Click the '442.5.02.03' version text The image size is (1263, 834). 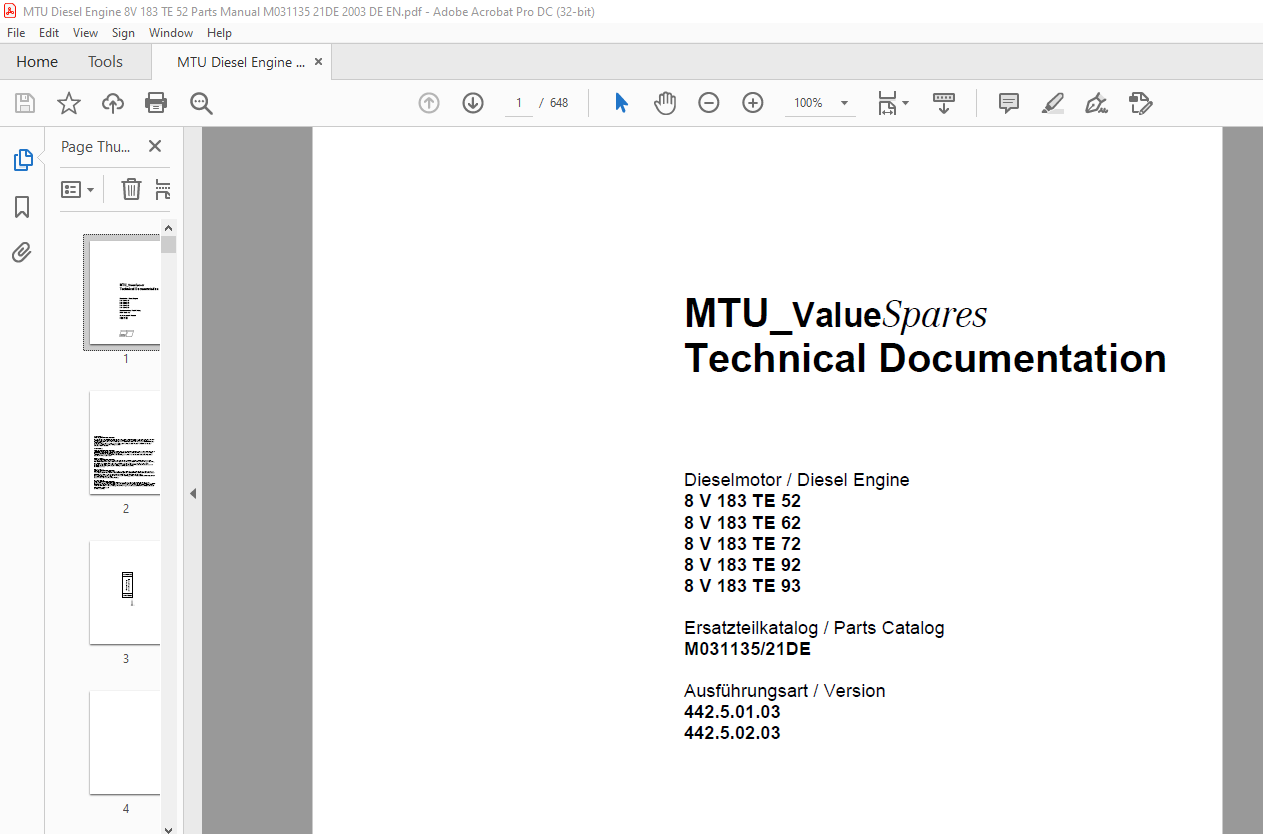pos(732,733)
